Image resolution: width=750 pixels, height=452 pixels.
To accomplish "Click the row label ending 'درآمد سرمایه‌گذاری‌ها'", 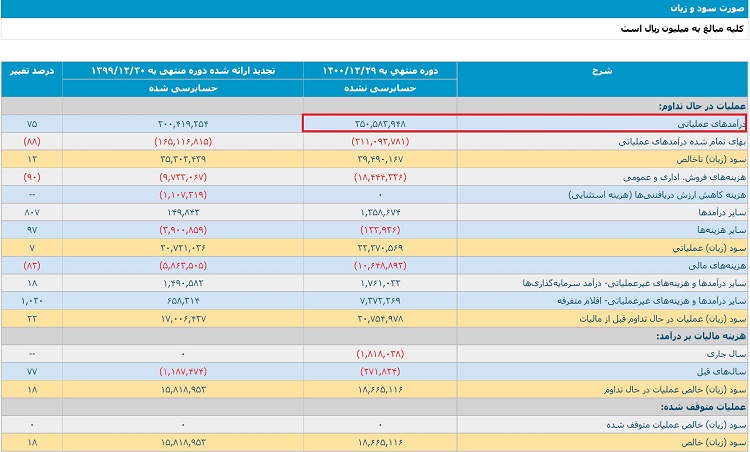I will [634, 283].
